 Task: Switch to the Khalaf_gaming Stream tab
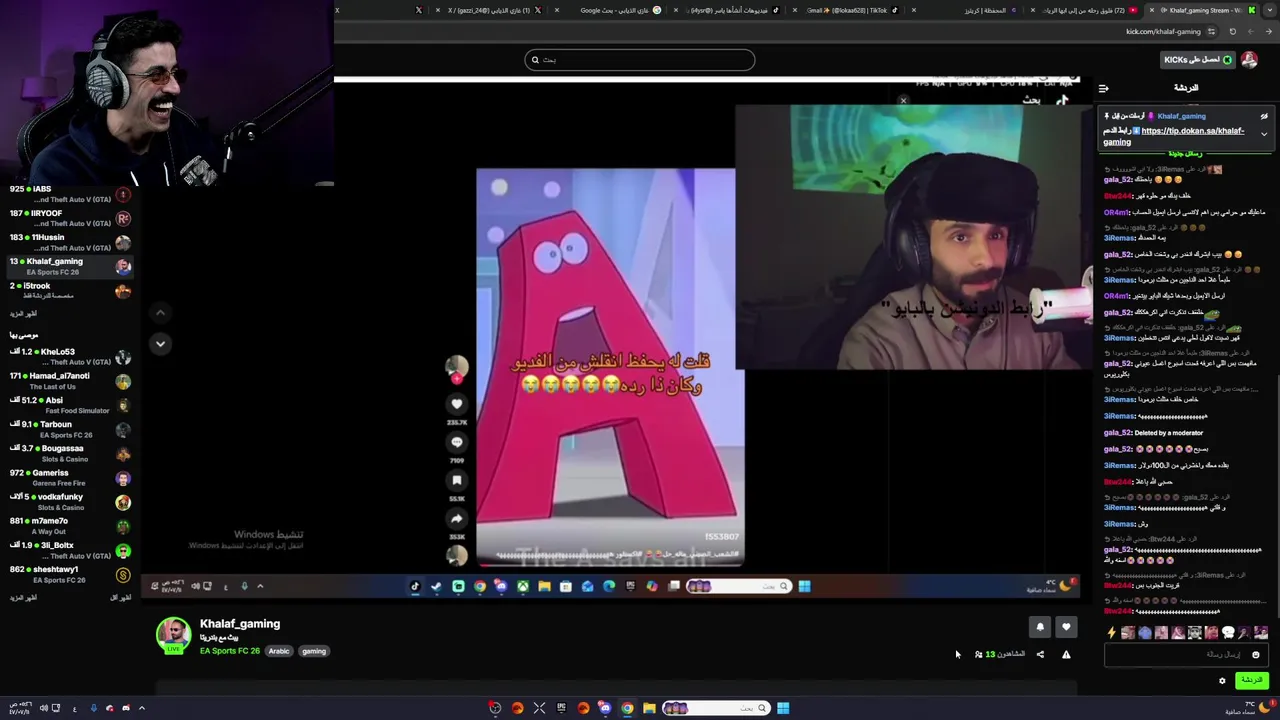[1205, 10]
